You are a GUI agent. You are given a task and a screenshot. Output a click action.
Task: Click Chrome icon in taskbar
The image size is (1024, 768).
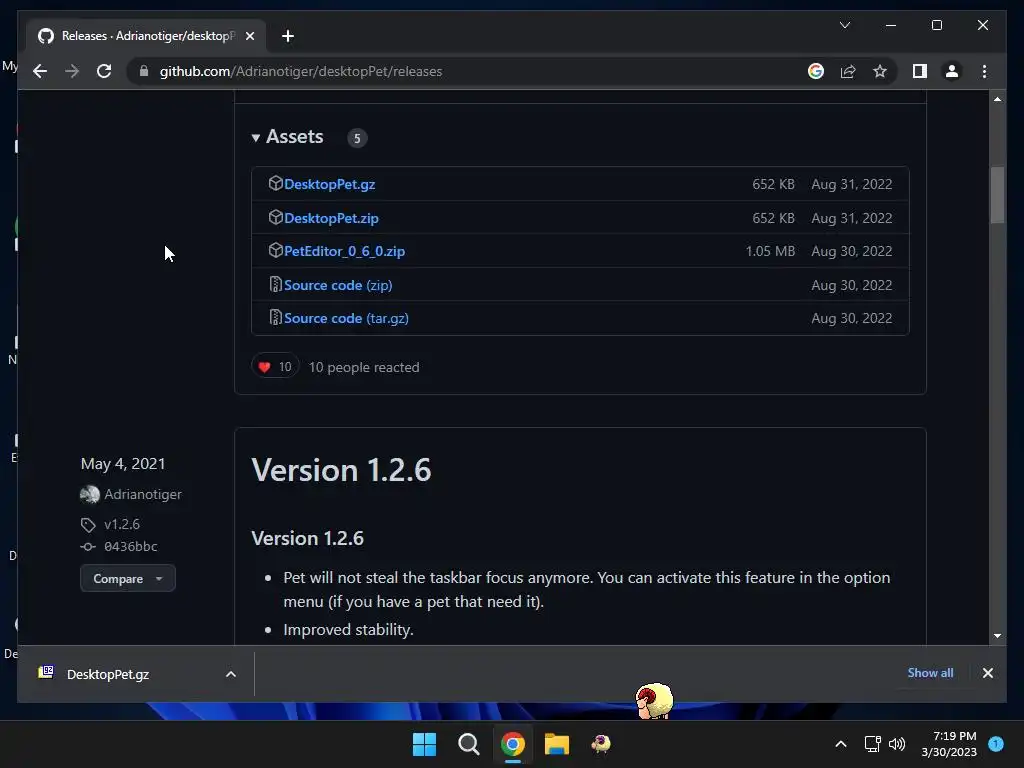tap(513, 744)
